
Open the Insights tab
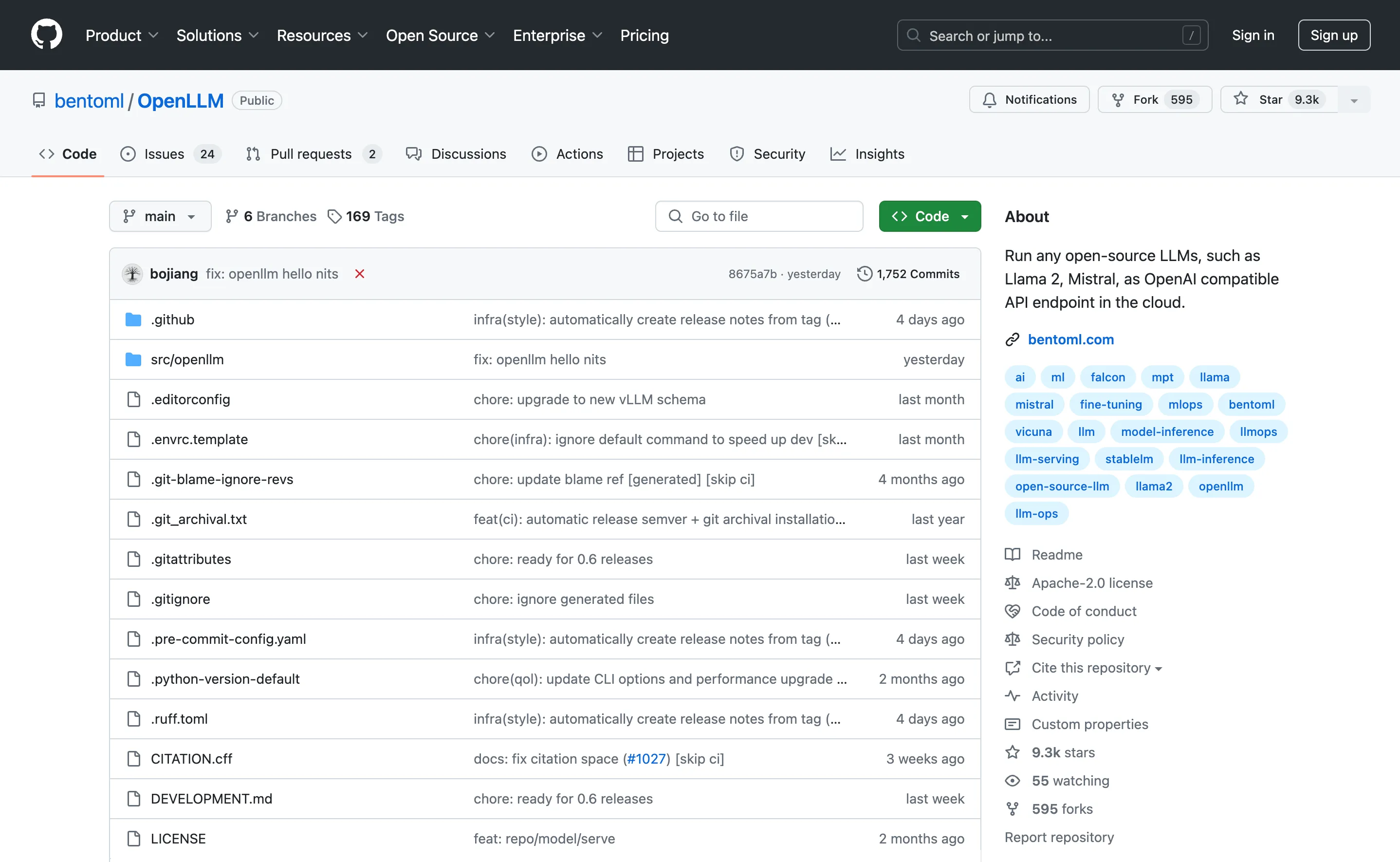coord(879,154)
